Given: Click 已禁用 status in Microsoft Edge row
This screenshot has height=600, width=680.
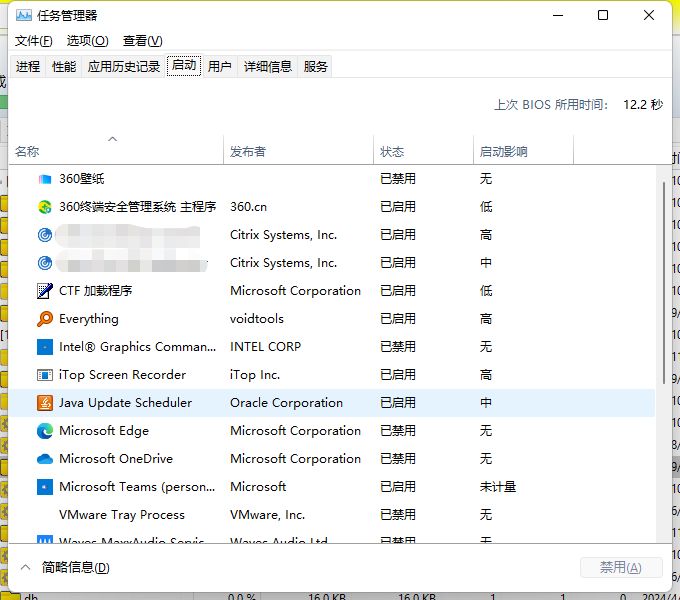Looking at the screenshot, I should [398, 431].
